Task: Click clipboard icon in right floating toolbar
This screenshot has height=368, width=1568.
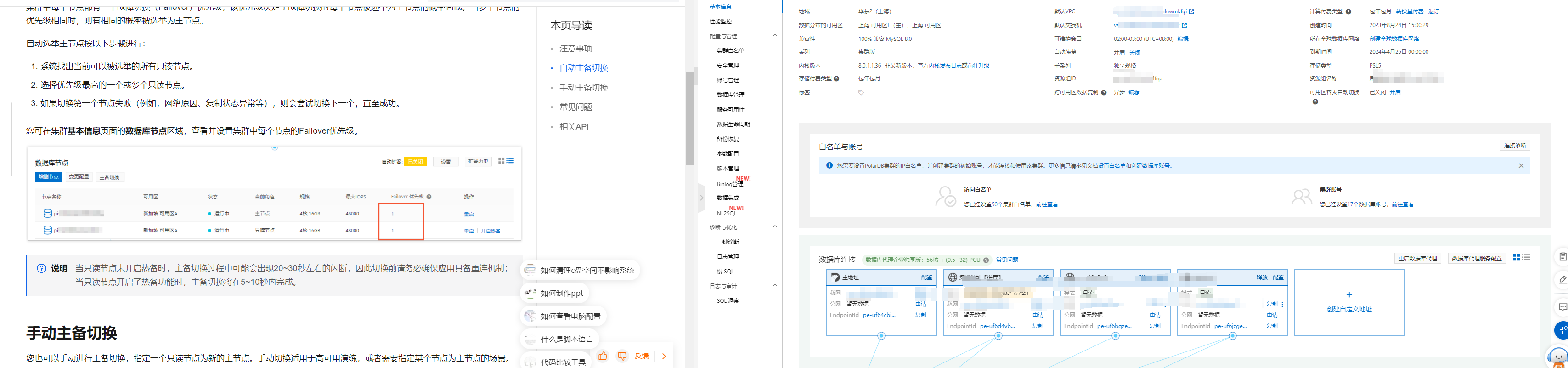Action: [x=1562, y=257]
